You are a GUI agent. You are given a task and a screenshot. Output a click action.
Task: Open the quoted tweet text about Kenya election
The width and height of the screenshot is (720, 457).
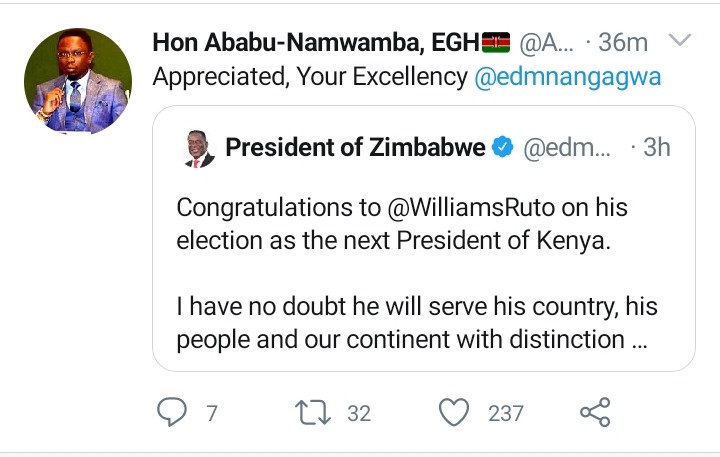[417, 274]
